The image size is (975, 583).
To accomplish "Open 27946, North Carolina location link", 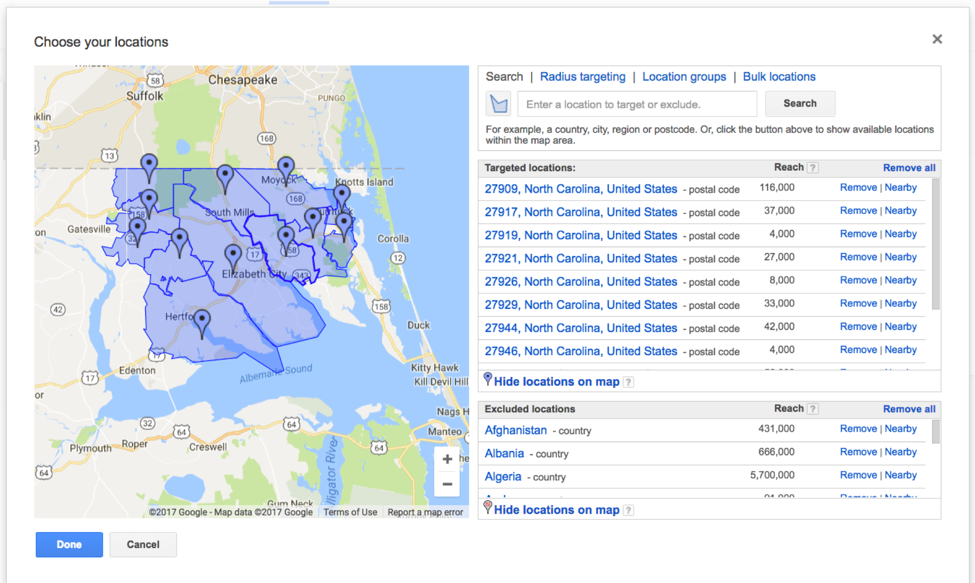I will [x=581, y=351].
